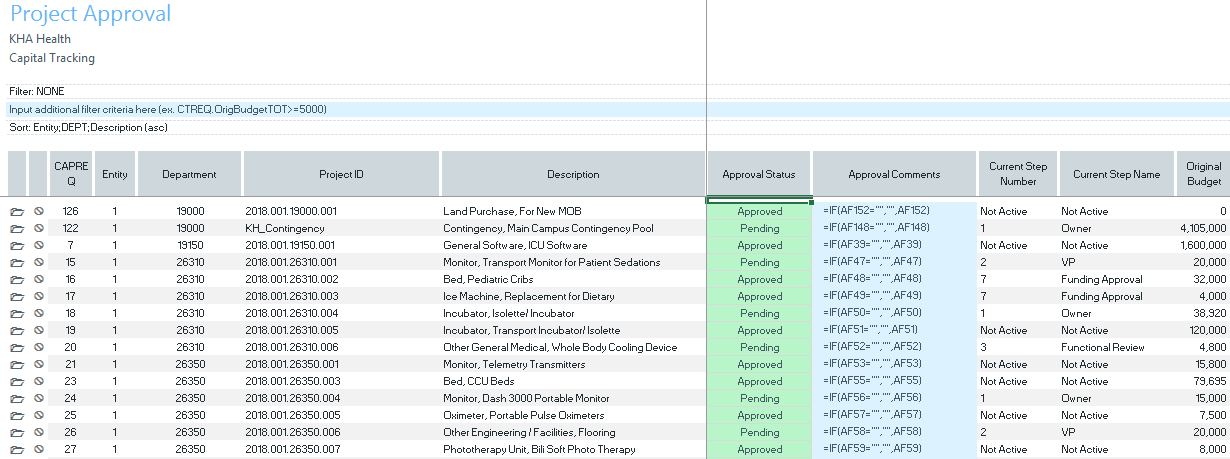Open folder icon for CAPREQ 19 row
This screenshot has height=459, width=1230.
coord(17,331)
